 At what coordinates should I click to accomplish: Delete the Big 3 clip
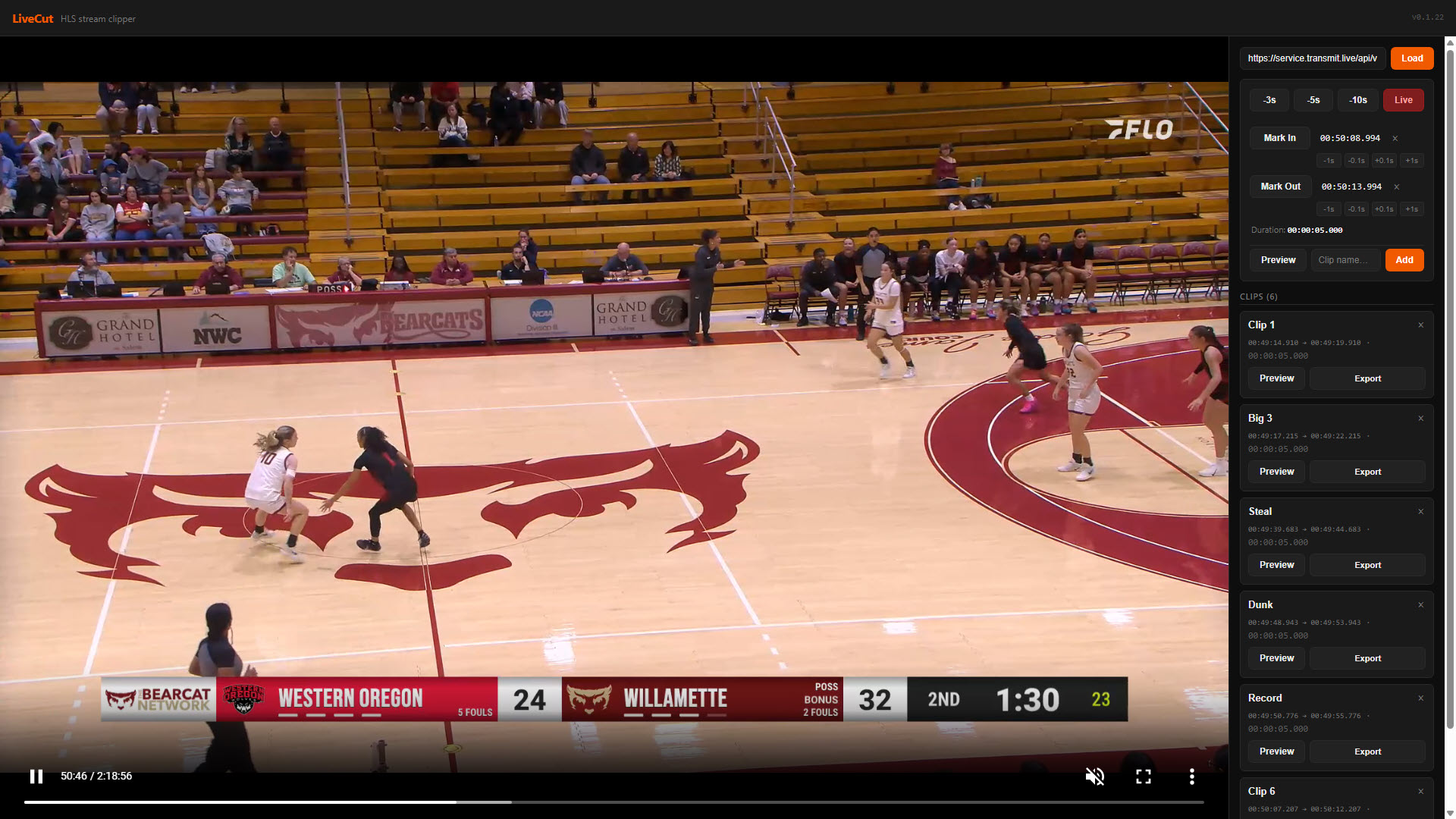point(1420,419)
